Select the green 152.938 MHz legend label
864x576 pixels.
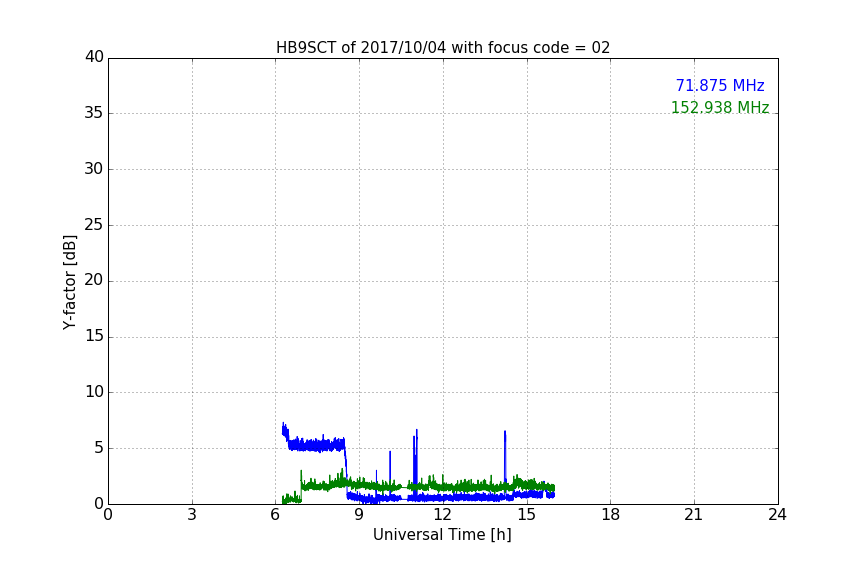[720, 107]
